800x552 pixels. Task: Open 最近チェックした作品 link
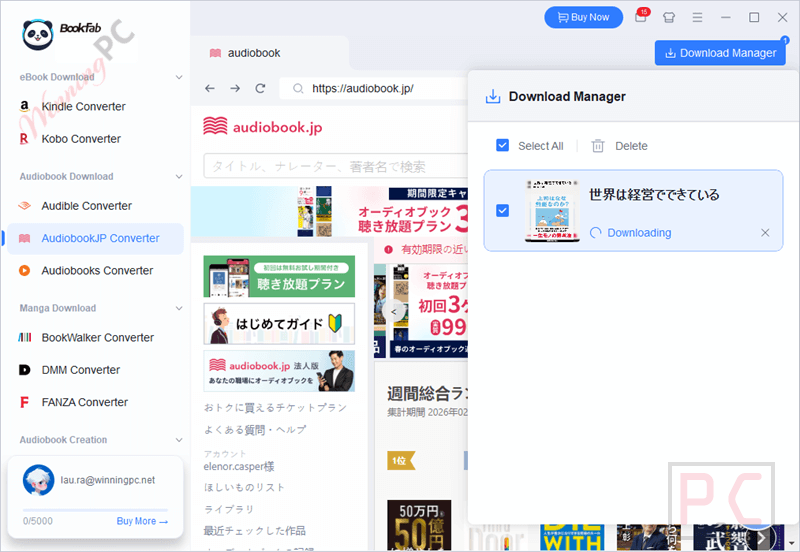coord(255,531)
